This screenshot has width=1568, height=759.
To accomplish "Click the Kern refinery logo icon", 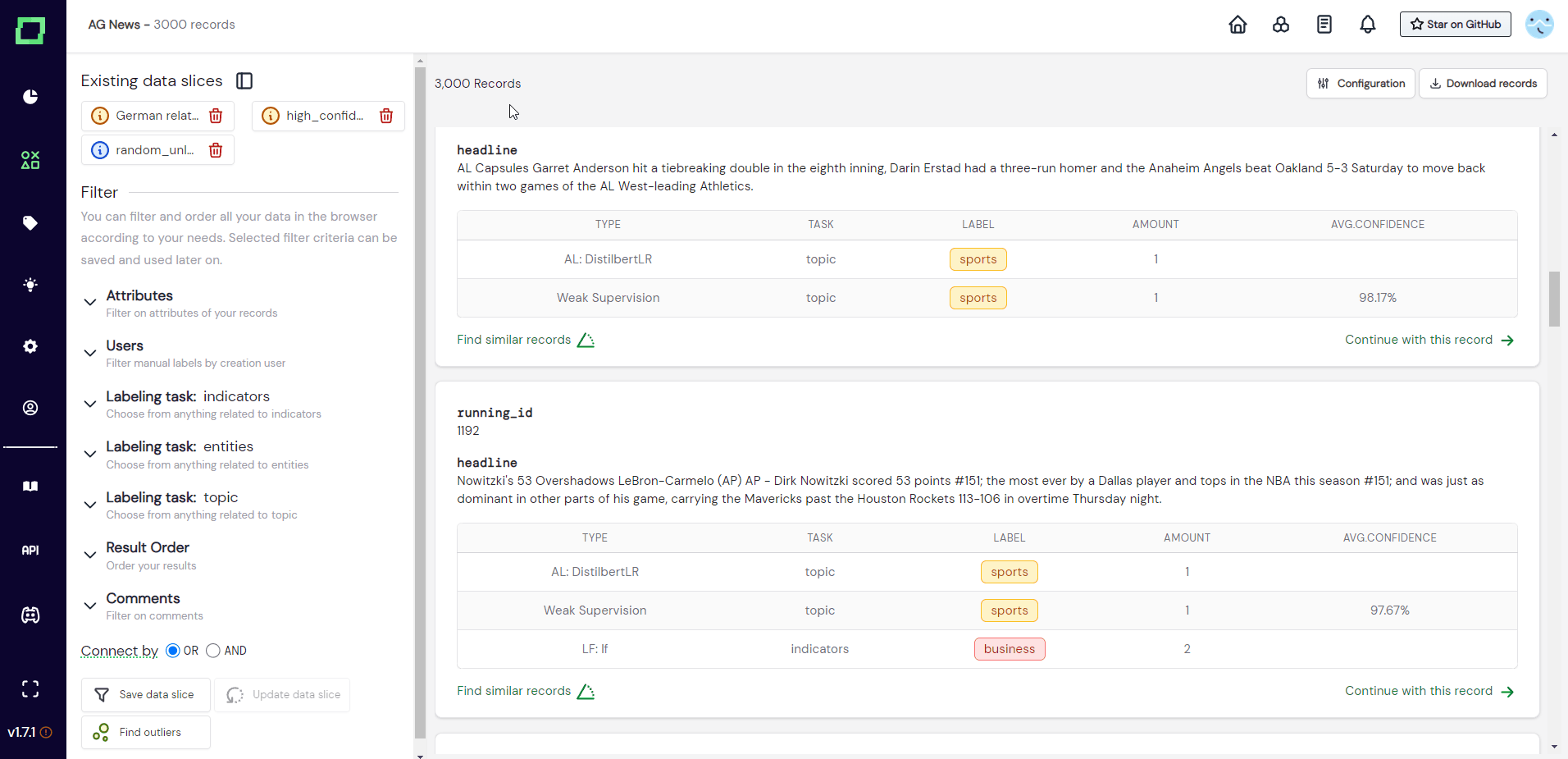I will (30, 30).
